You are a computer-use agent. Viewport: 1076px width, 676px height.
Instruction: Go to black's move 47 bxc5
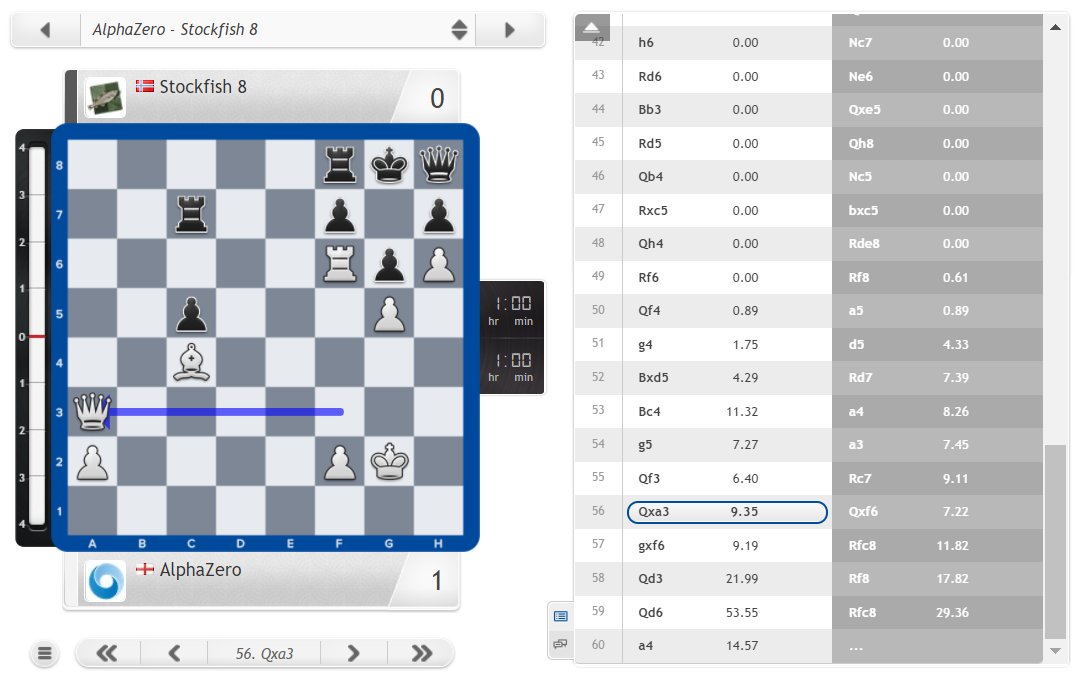(937, 210)
